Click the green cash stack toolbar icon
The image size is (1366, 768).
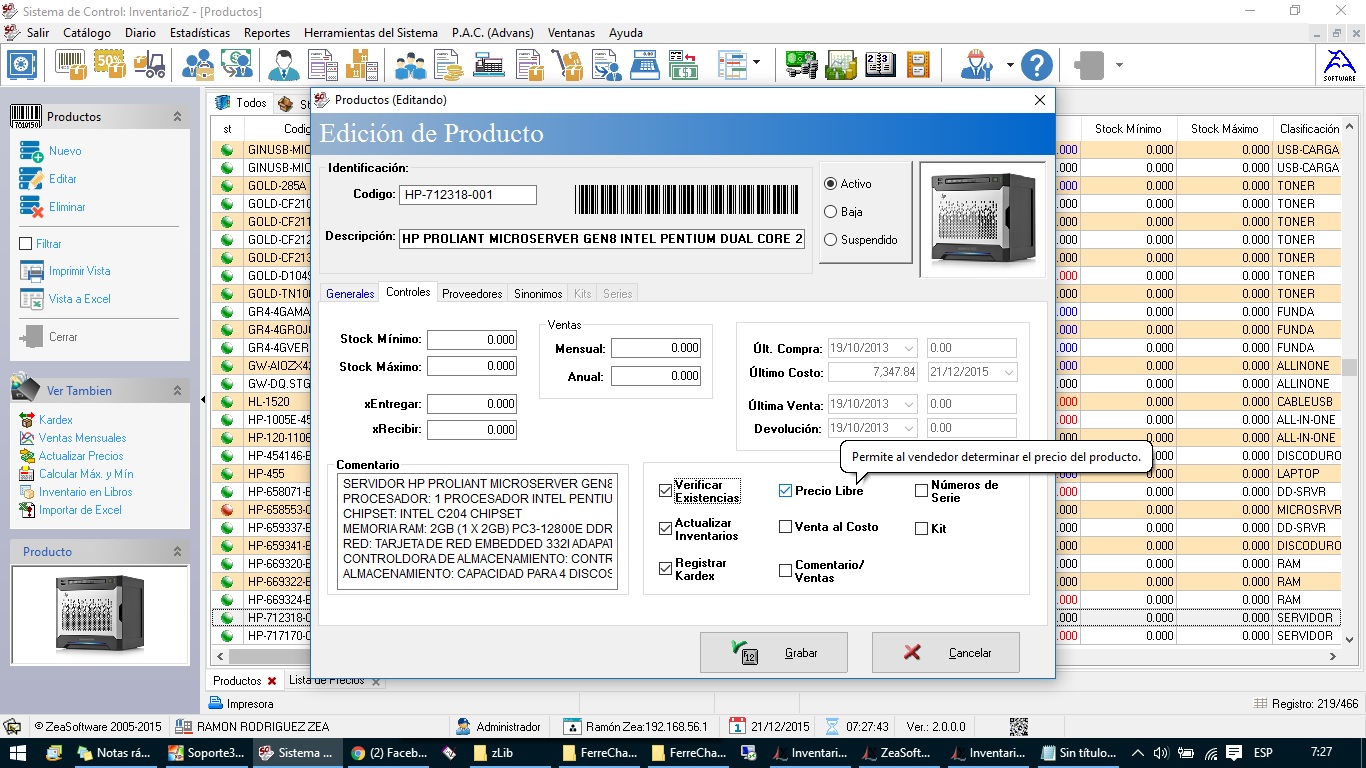pyautogui.click(x=801, y=66)
